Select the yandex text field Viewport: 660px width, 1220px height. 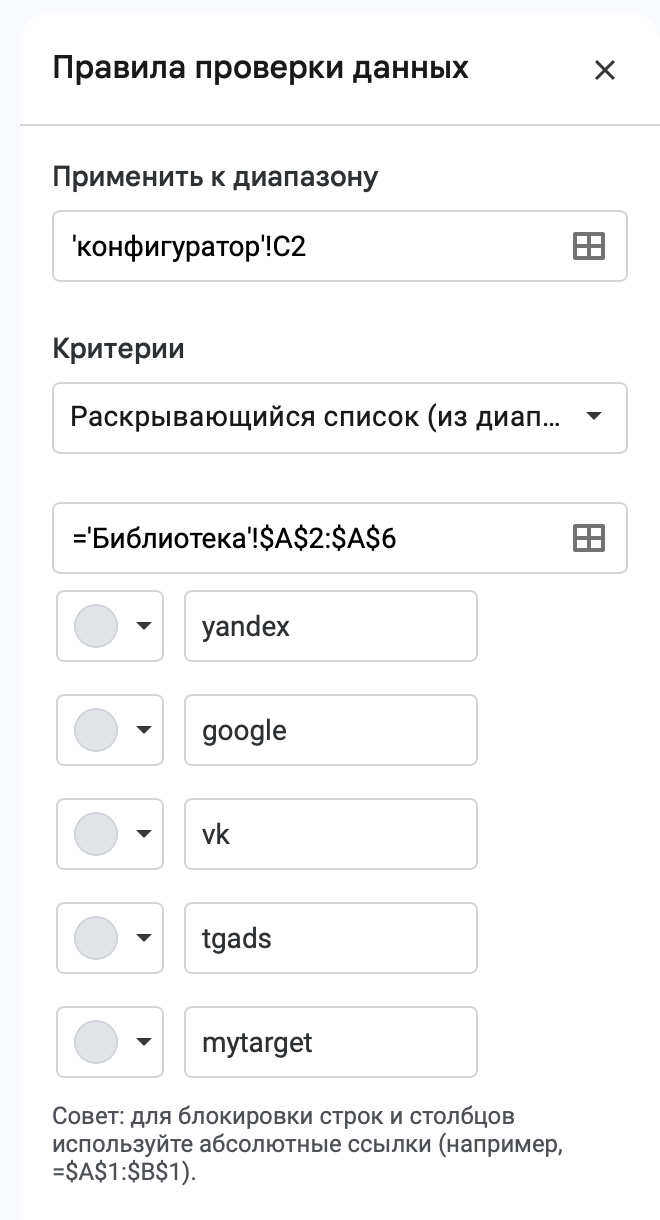pyautogui.click(x=331, y=626)
